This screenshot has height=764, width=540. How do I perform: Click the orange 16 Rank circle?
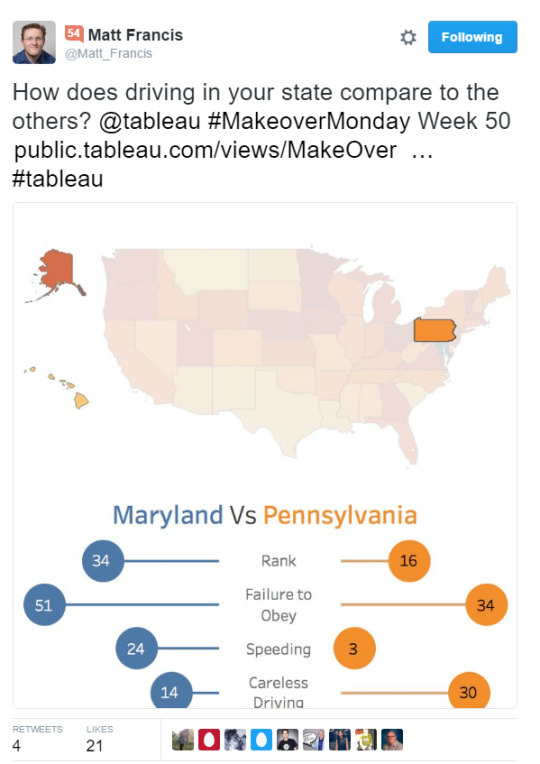click(409, 561)
